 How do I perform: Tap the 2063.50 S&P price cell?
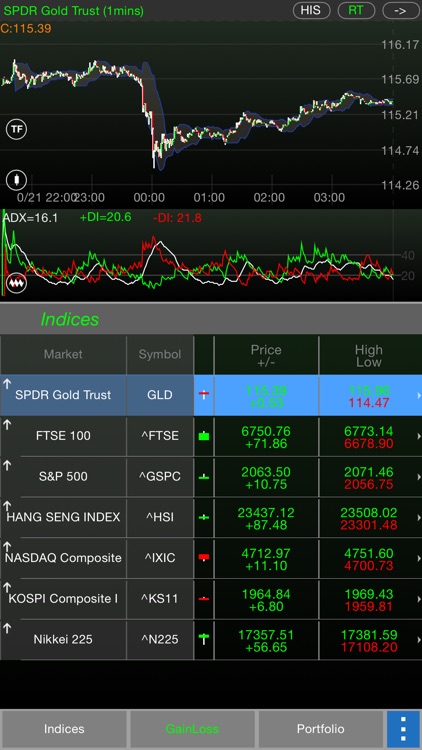coord(266,478)
